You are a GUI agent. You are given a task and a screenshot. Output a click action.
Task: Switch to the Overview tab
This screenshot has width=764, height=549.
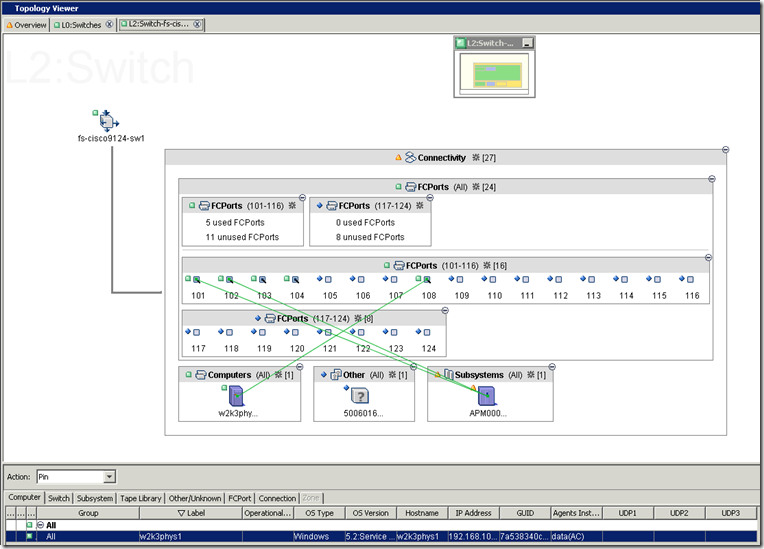[x=26, y=25]
